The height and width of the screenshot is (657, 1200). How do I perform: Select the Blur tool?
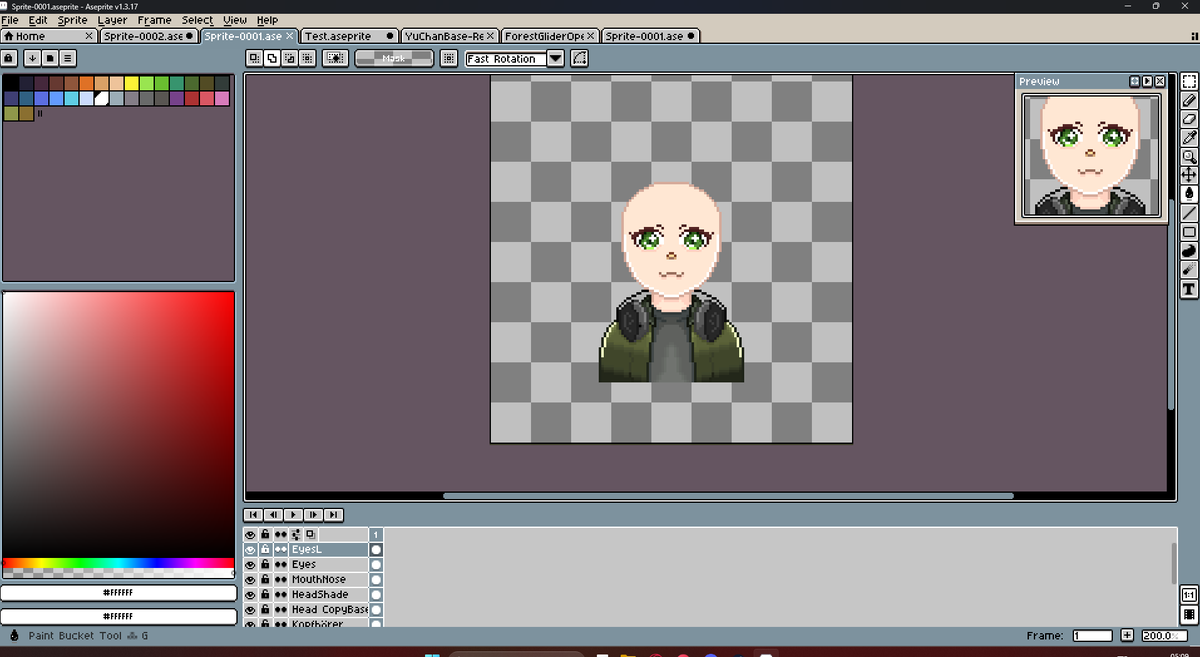pyautogui.click(x=1189, y=269)
